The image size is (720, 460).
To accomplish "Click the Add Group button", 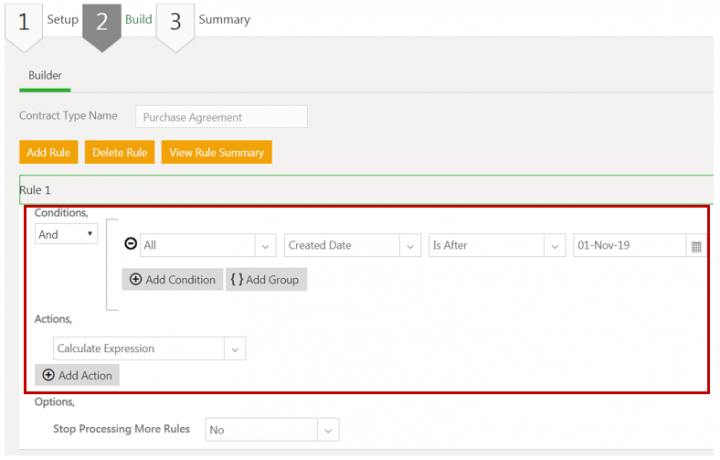I will pos(267,280).
